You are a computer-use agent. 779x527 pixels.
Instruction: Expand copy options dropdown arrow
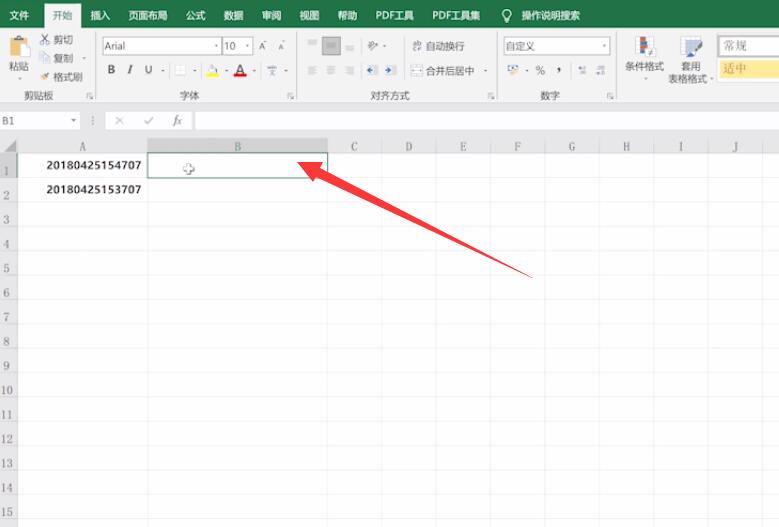coord(84,59)
